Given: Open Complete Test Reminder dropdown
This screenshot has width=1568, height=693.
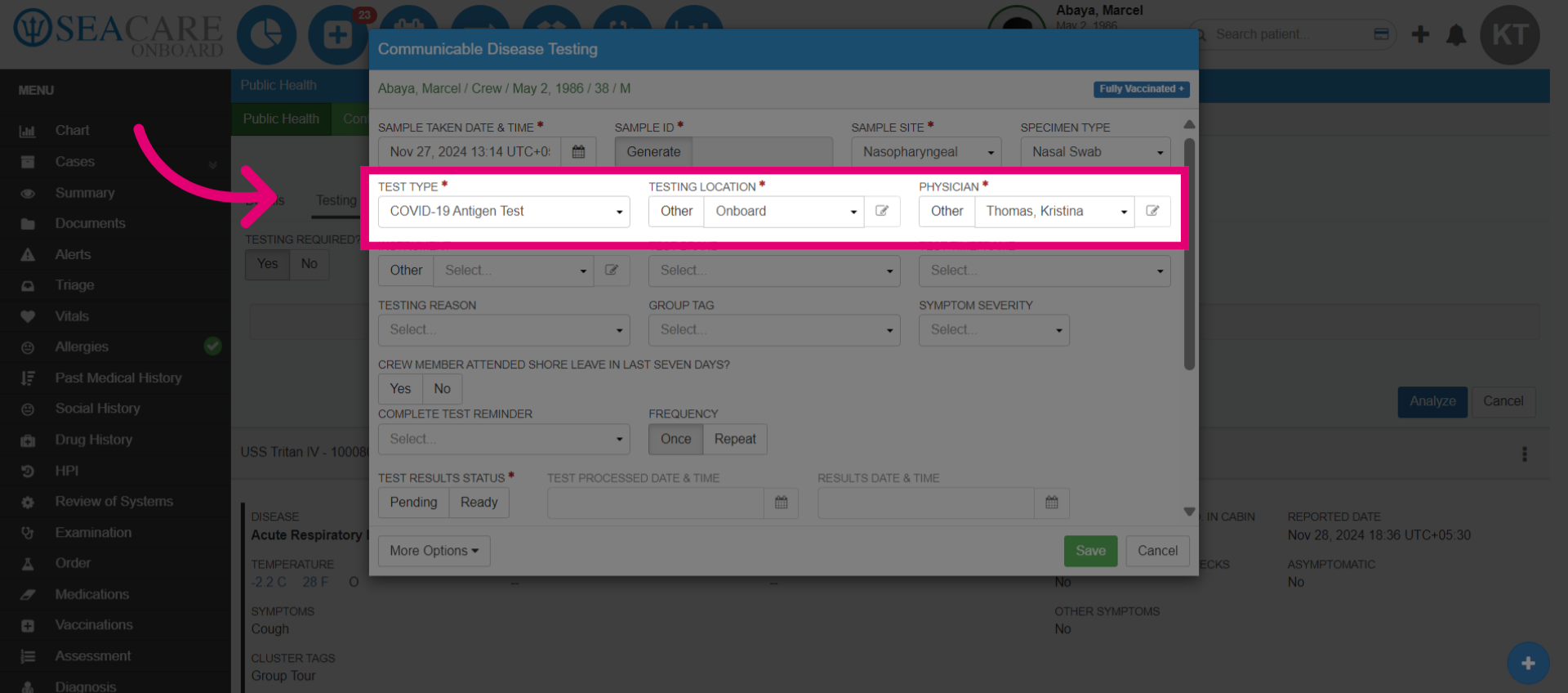Looking at the screenshot, I should click(504, 440).
